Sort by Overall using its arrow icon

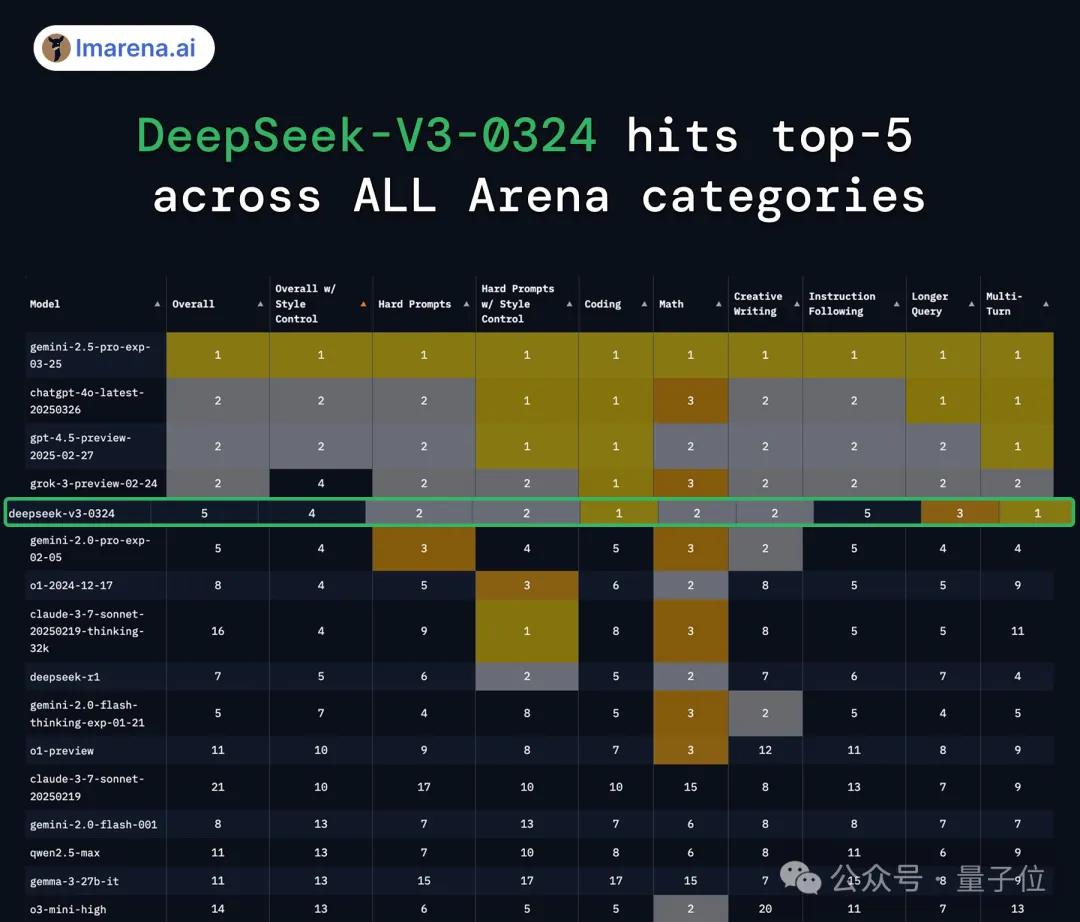[x=260, y=304]
